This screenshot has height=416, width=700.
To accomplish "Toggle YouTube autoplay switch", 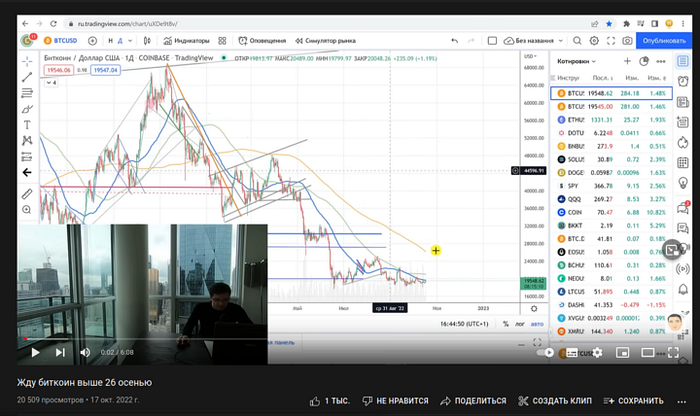I will 546,353.
